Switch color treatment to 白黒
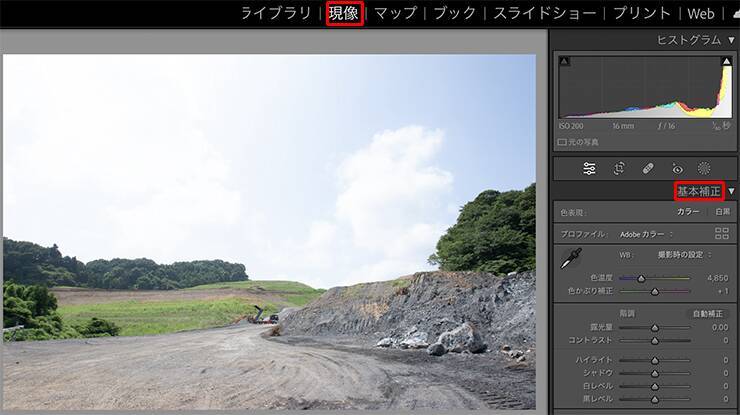This screenshot has width=740, height=415. click(721, 212)
